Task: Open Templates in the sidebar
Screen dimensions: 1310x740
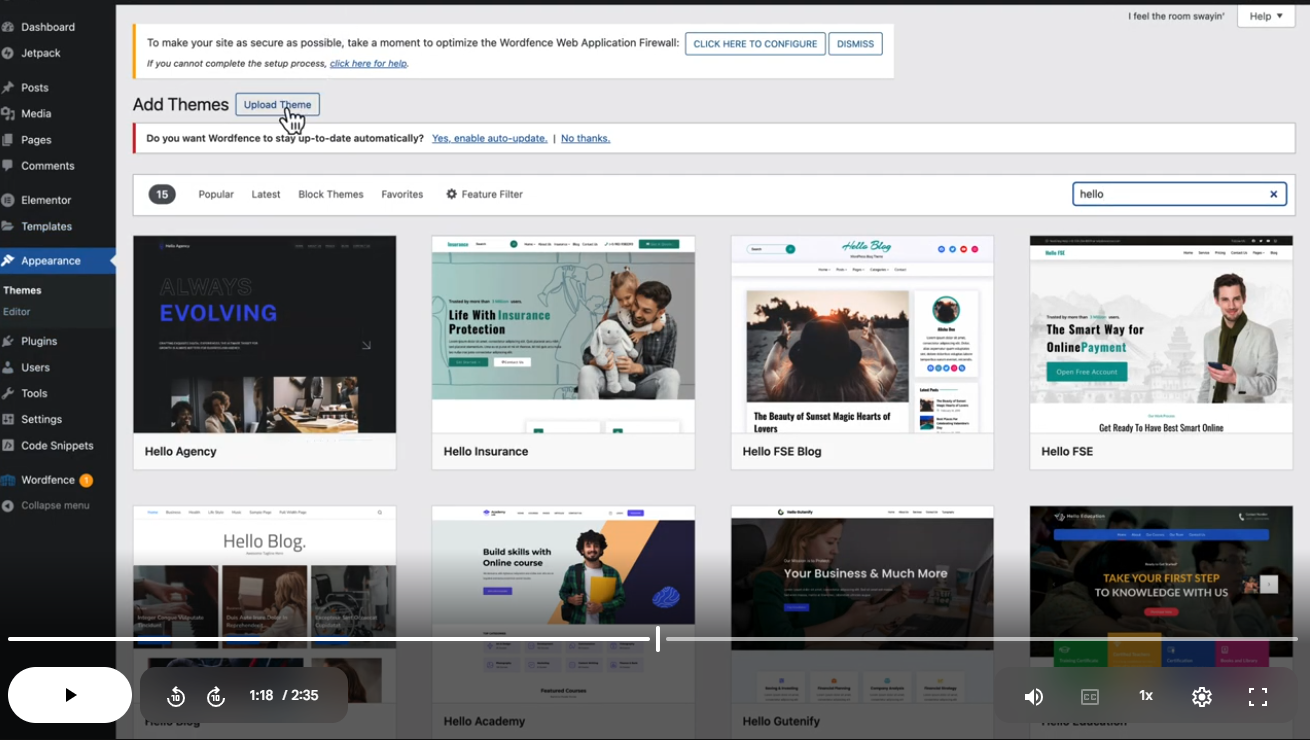Action: pos(47,227)
